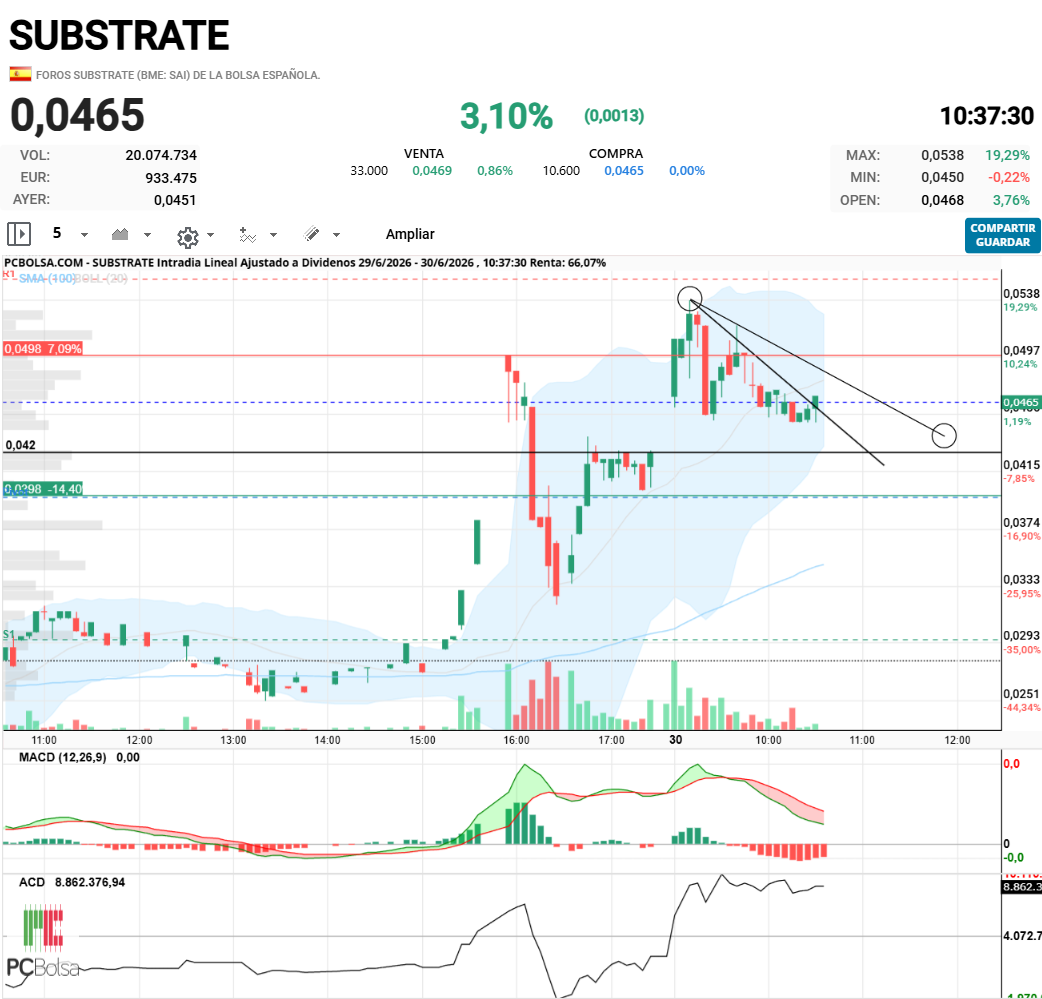Click the time 10:37:30 display
This screenshot has height=999, width=1042.
coord(987,116)
